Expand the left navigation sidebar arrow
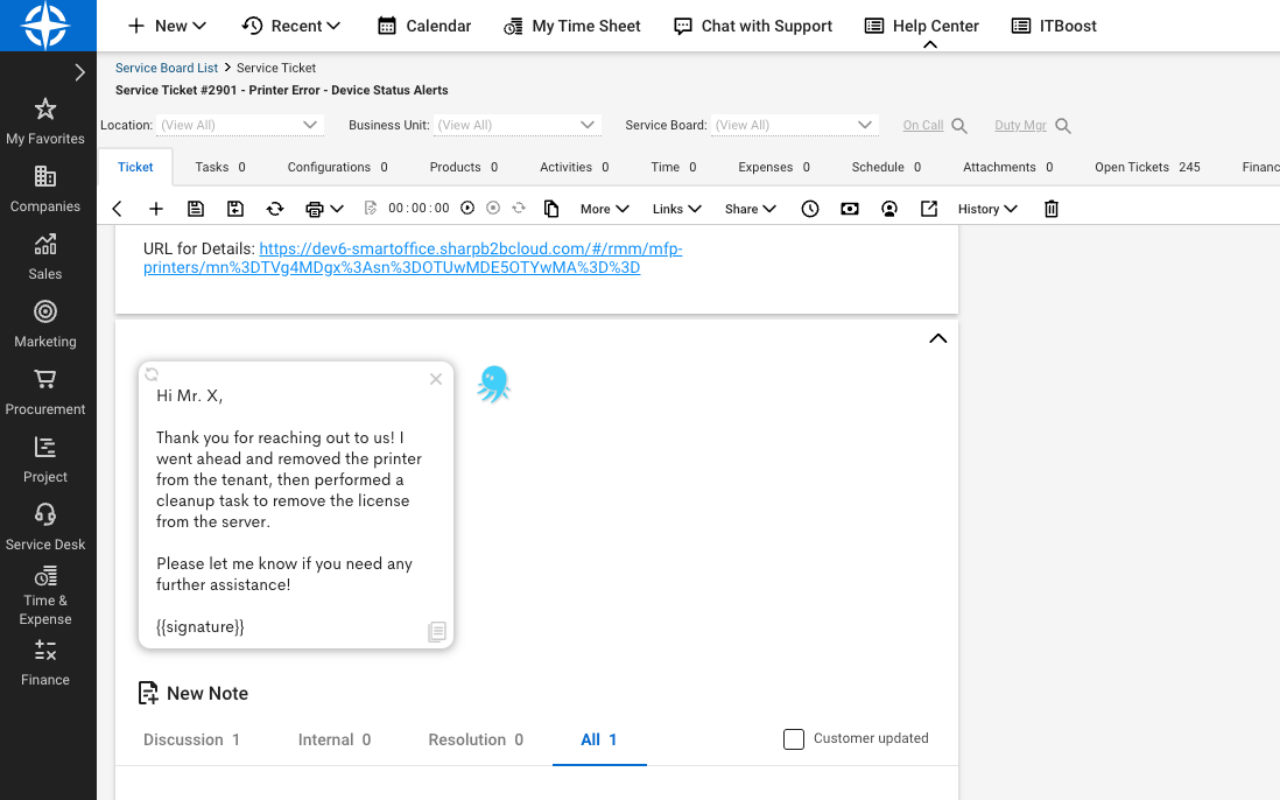Image resolution: width=1280 pixels, height=800 pixels. tap(80, 72)
